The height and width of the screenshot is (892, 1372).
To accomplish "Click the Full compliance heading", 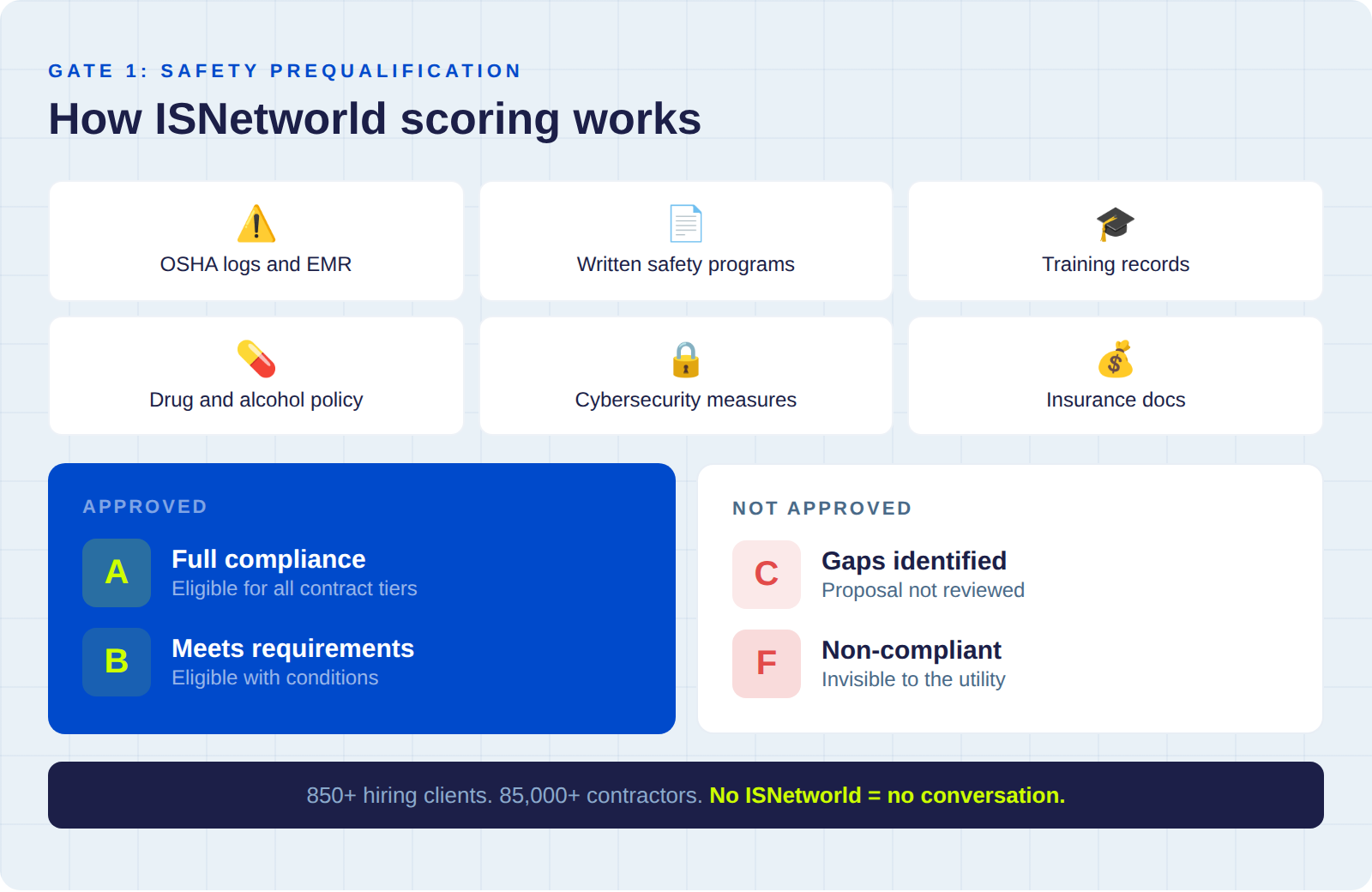I will (268, 559).
